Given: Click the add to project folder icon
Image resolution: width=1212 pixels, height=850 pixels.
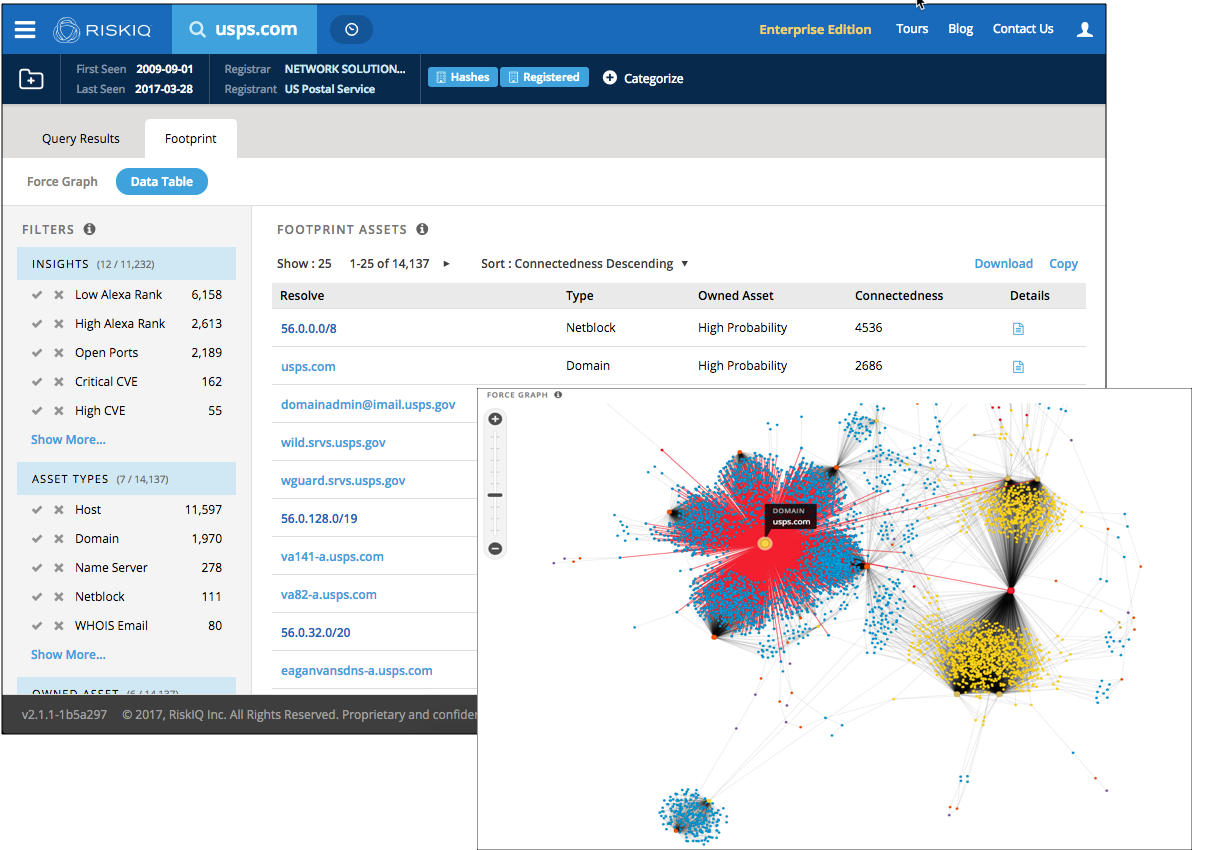Looking at the screenshot, I should (x=32, y=79).
